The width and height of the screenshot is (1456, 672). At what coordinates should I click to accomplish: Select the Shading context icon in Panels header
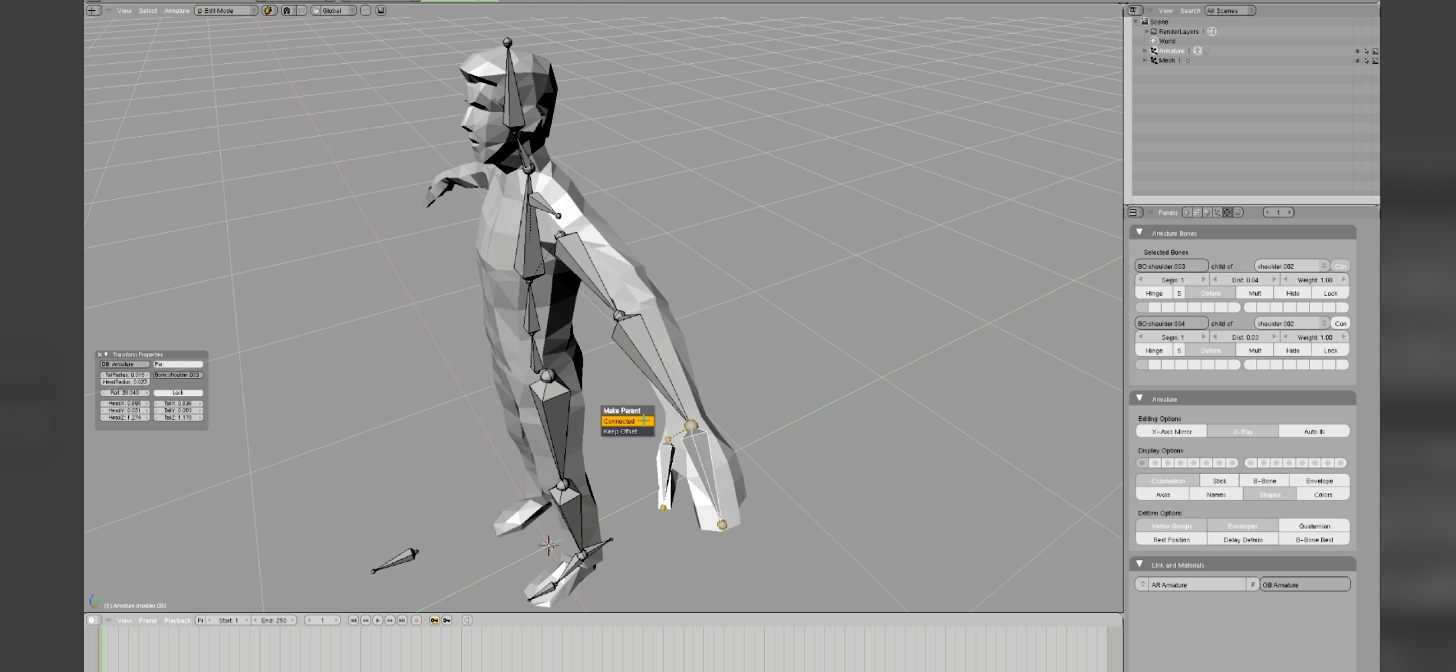pyautogui.click(x=1207, y=212)
